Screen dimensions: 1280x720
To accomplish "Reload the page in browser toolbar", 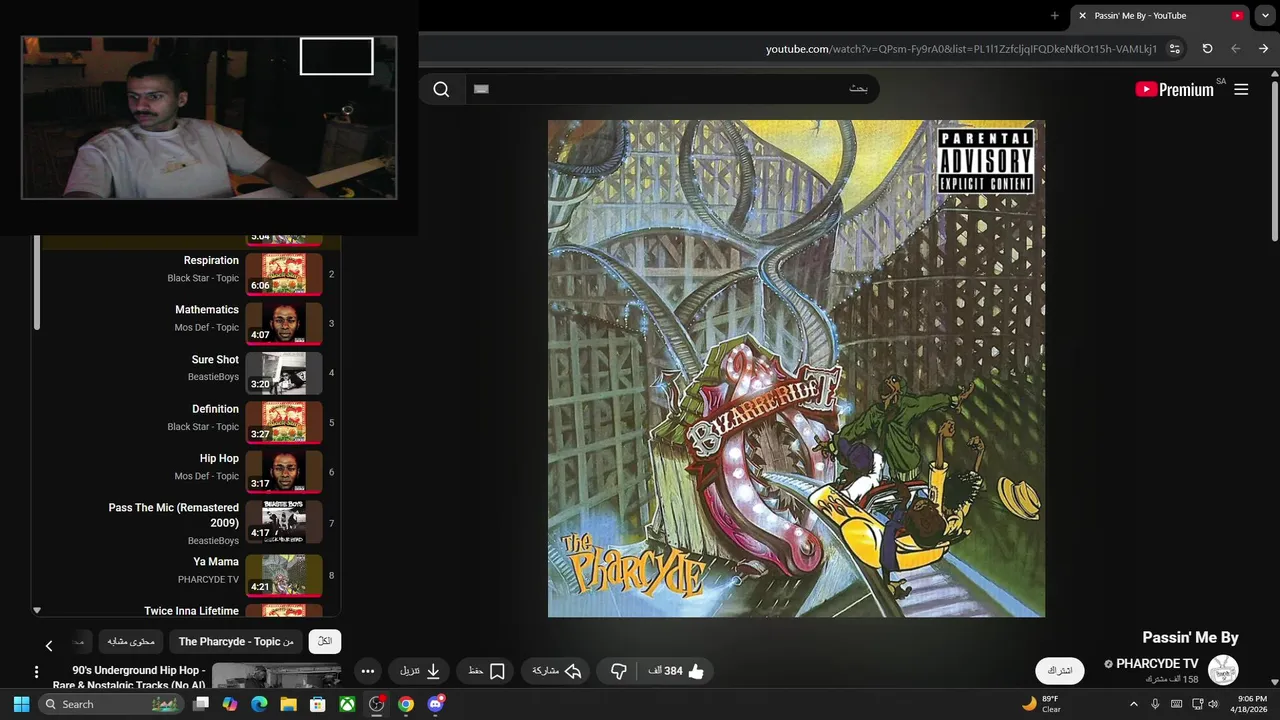I will (1207, 49).
